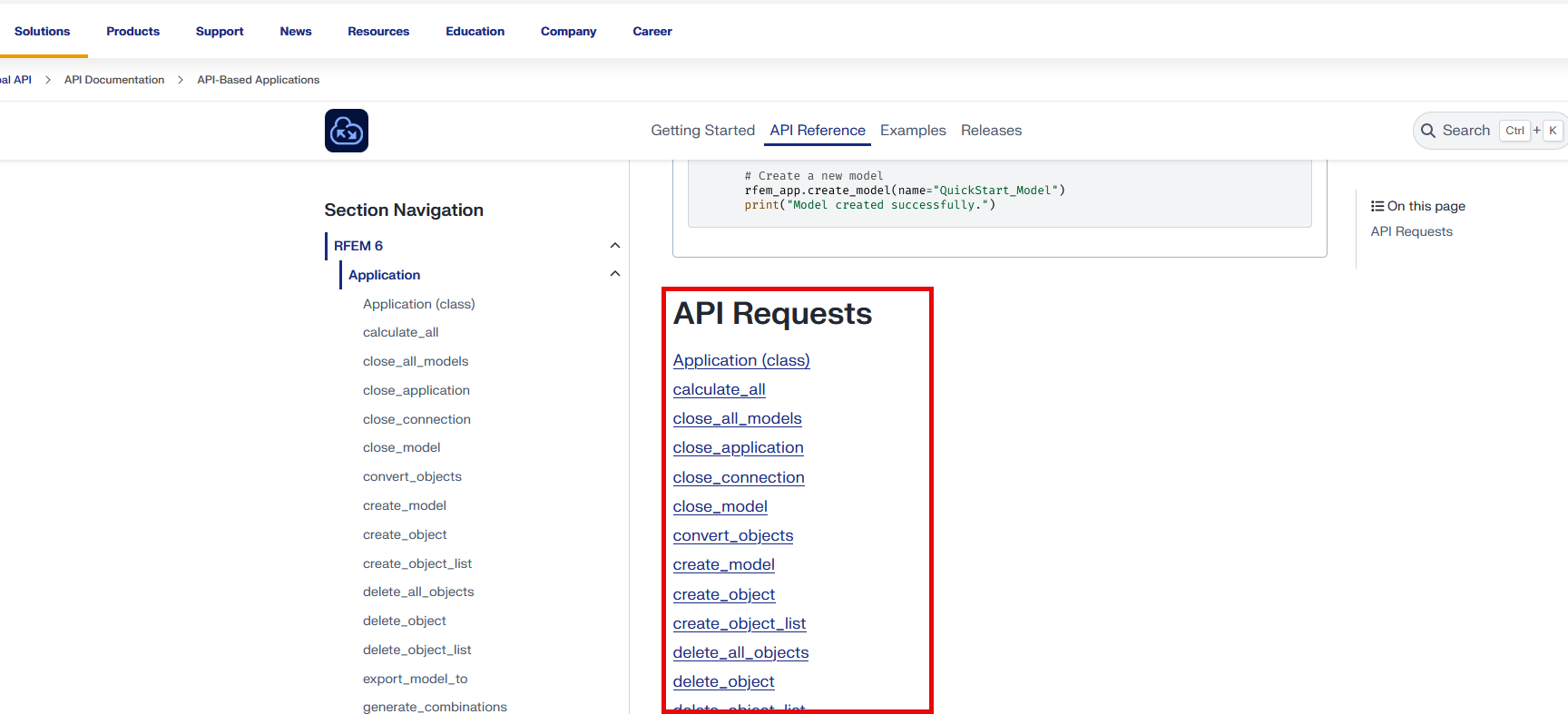Open close_model in sidebar navigation

[x=402, y=447]
